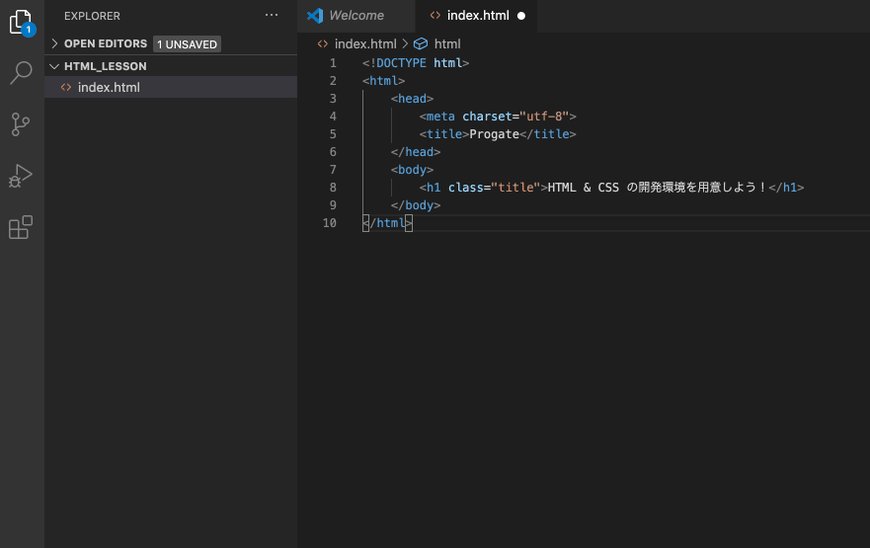This screenshot has width=870, height=548.
Task: Click the breadcrumb chevron after index.html
Action: tap(405, 43)
